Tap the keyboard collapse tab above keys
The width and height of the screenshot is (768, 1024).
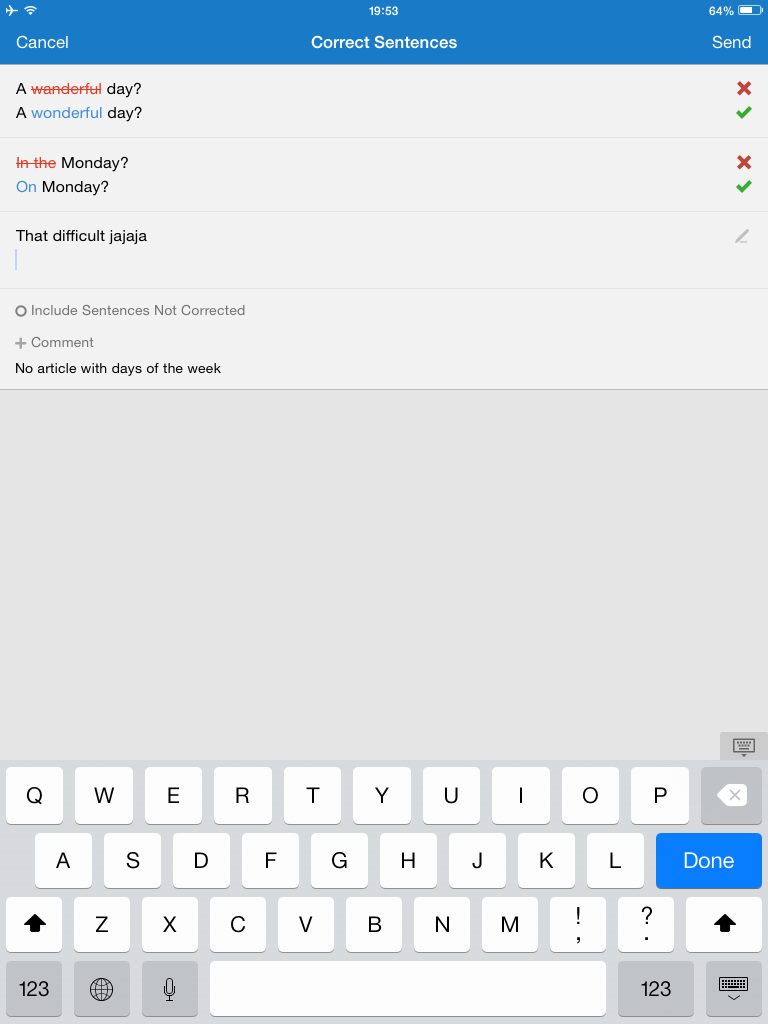point(744,746)
